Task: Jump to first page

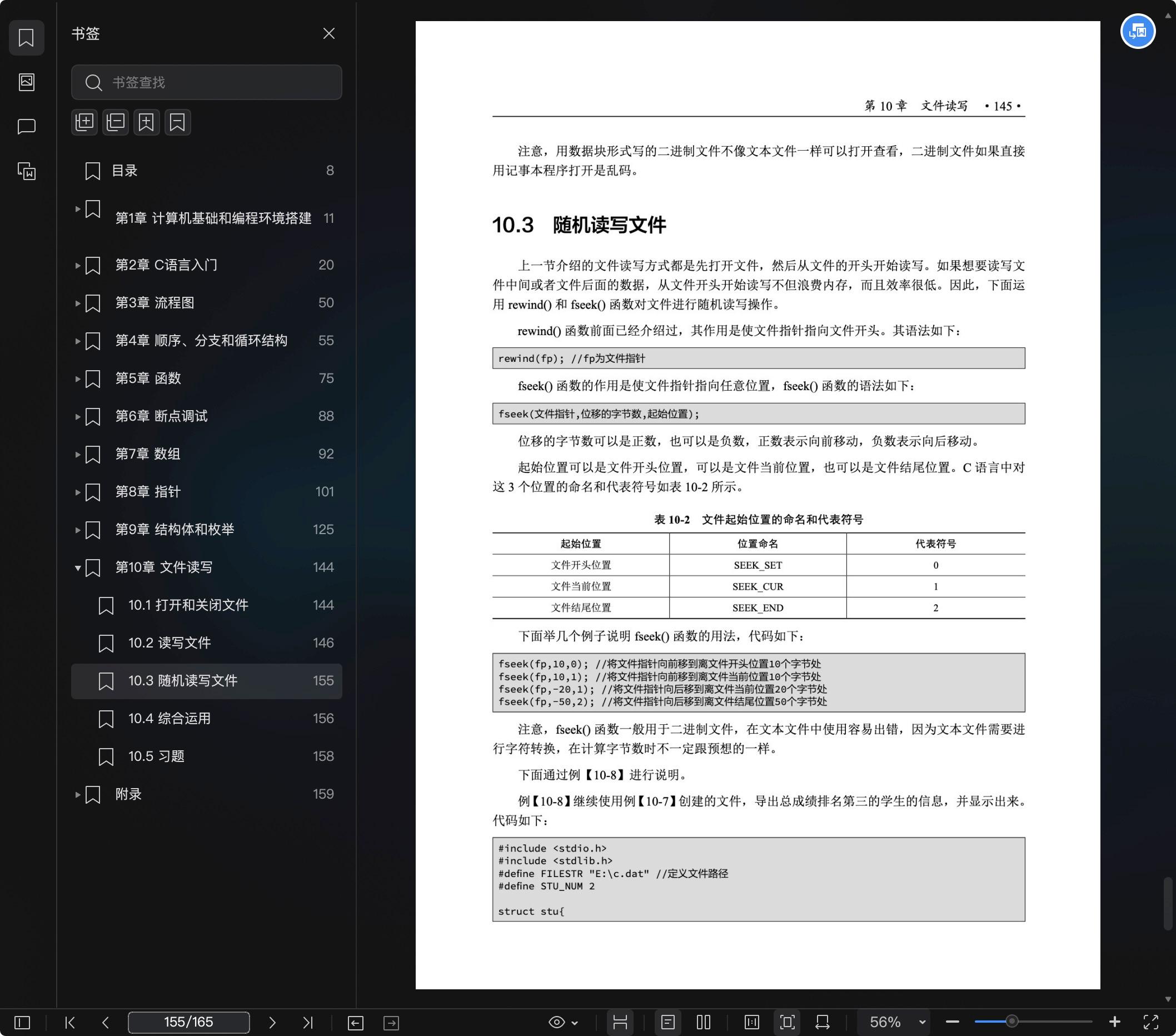Action: pyautogui.click(x=70, y=1022)
